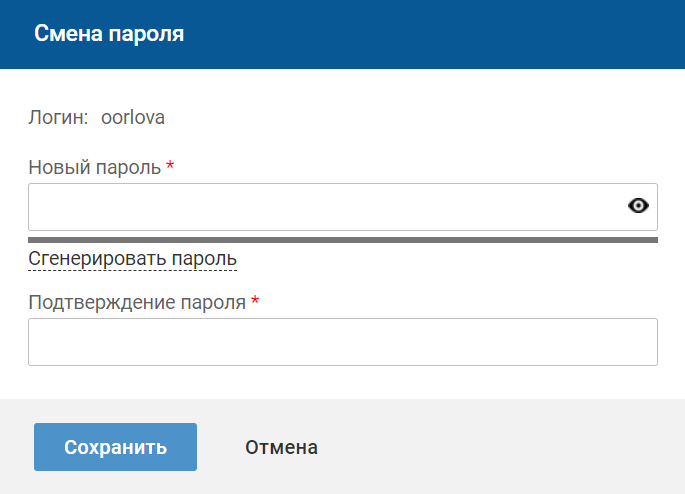Click the gray password strength bar
The height and width of the screenshot is (494, 685).
pos(342,240)
